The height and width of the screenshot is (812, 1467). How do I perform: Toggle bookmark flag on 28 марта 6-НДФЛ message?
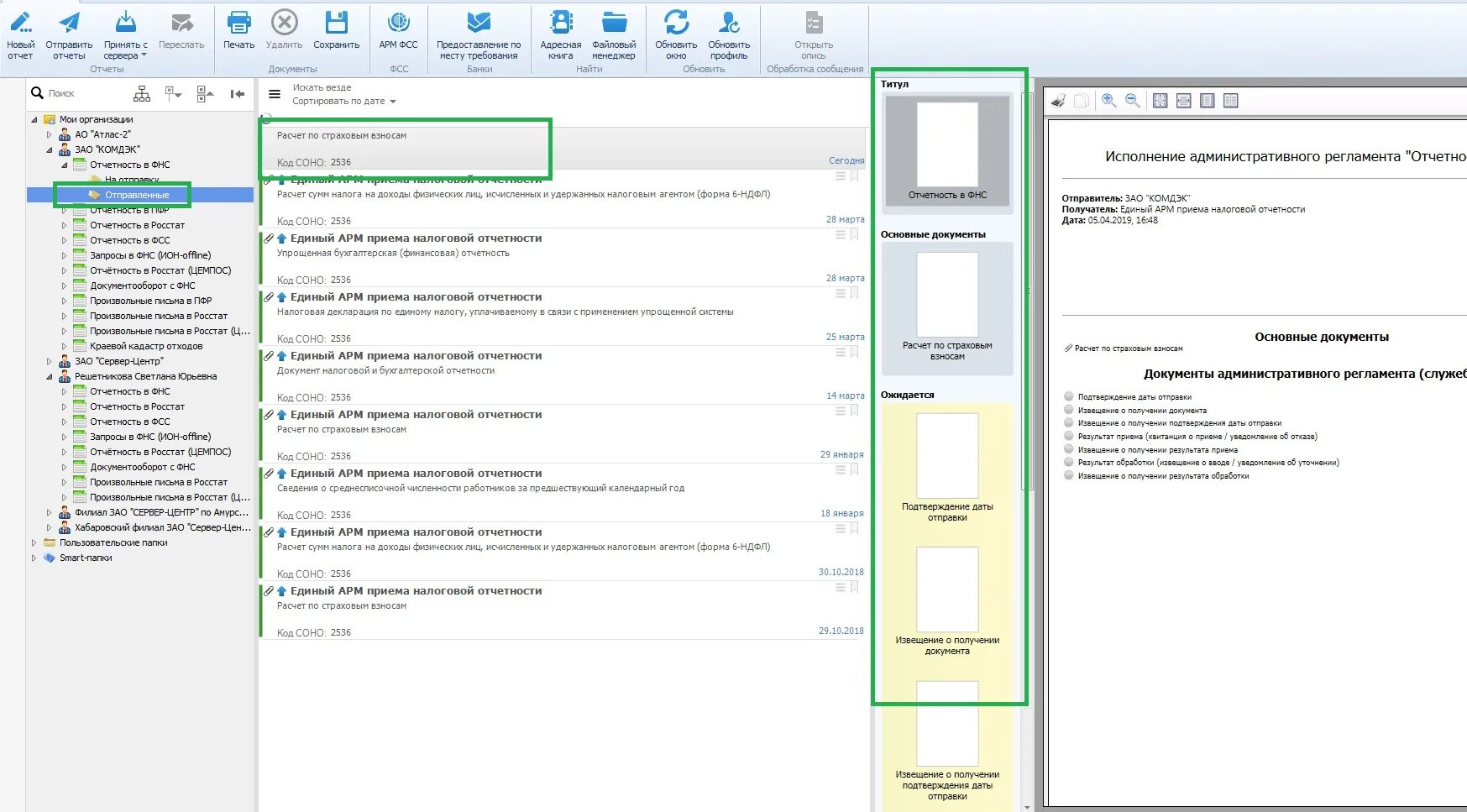855,176
